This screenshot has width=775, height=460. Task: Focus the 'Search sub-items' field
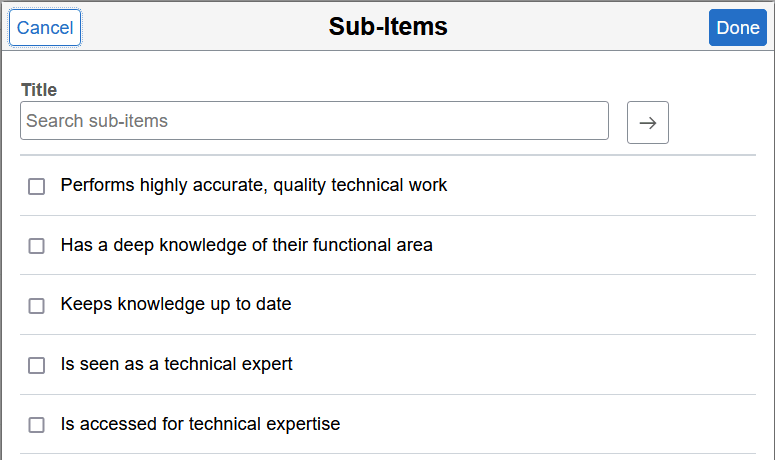pyautogui.click(x=314, y=121)
